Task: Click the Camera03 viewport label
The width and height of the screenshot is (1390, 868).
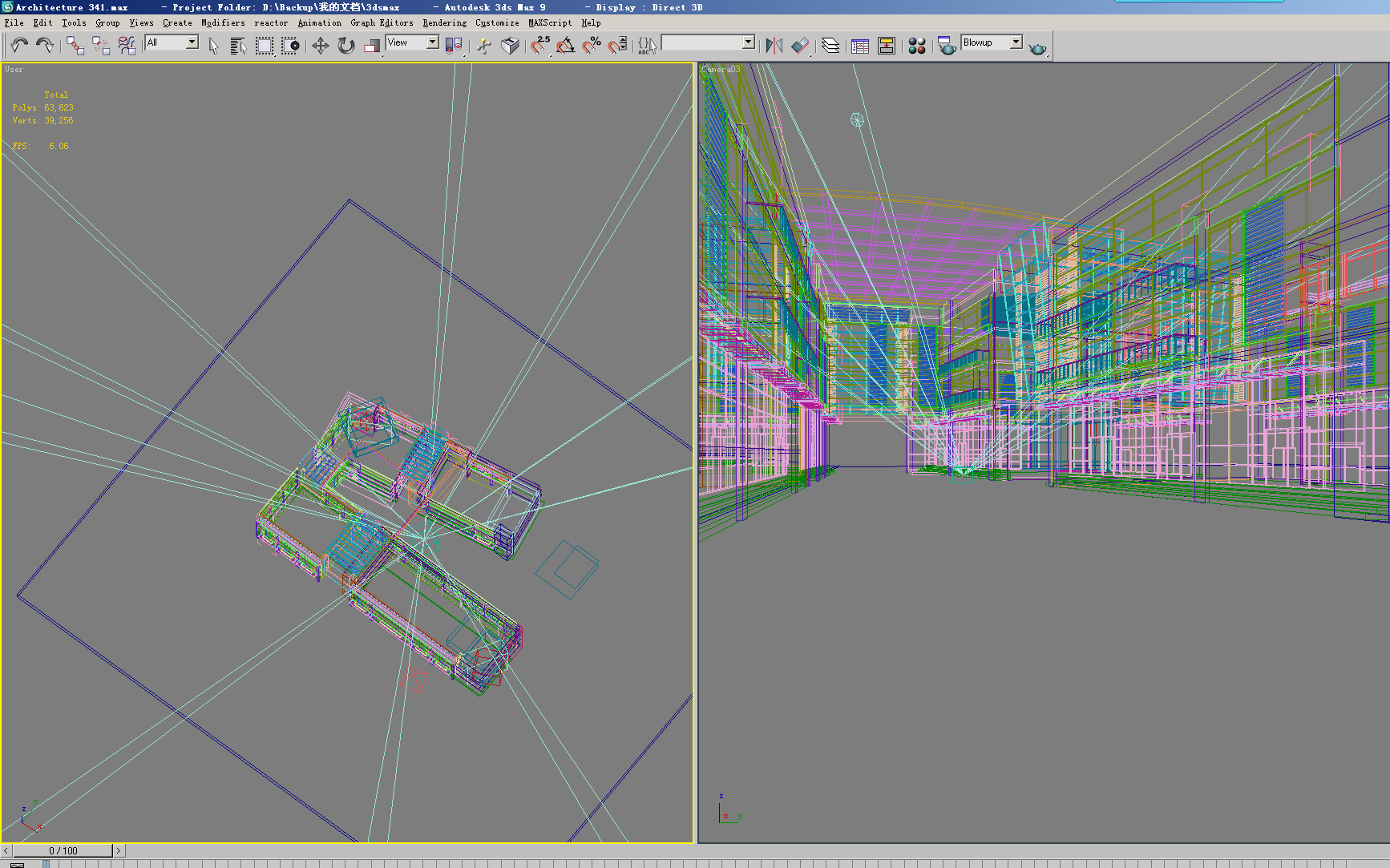Action: coord(721,69)
